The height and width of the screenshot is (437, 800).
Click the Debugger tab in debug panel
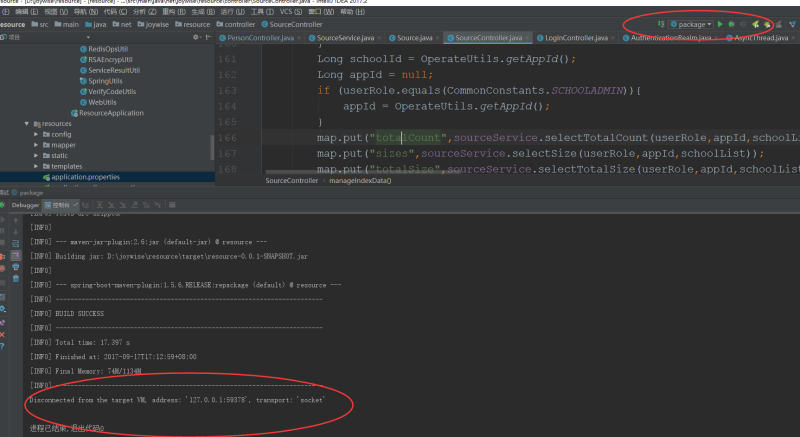point(25,204)
